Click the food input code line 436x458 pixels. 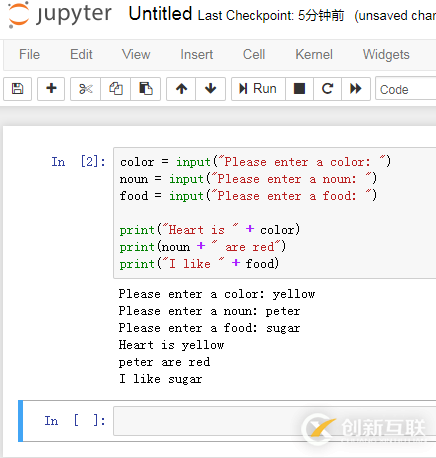(248, 196)
